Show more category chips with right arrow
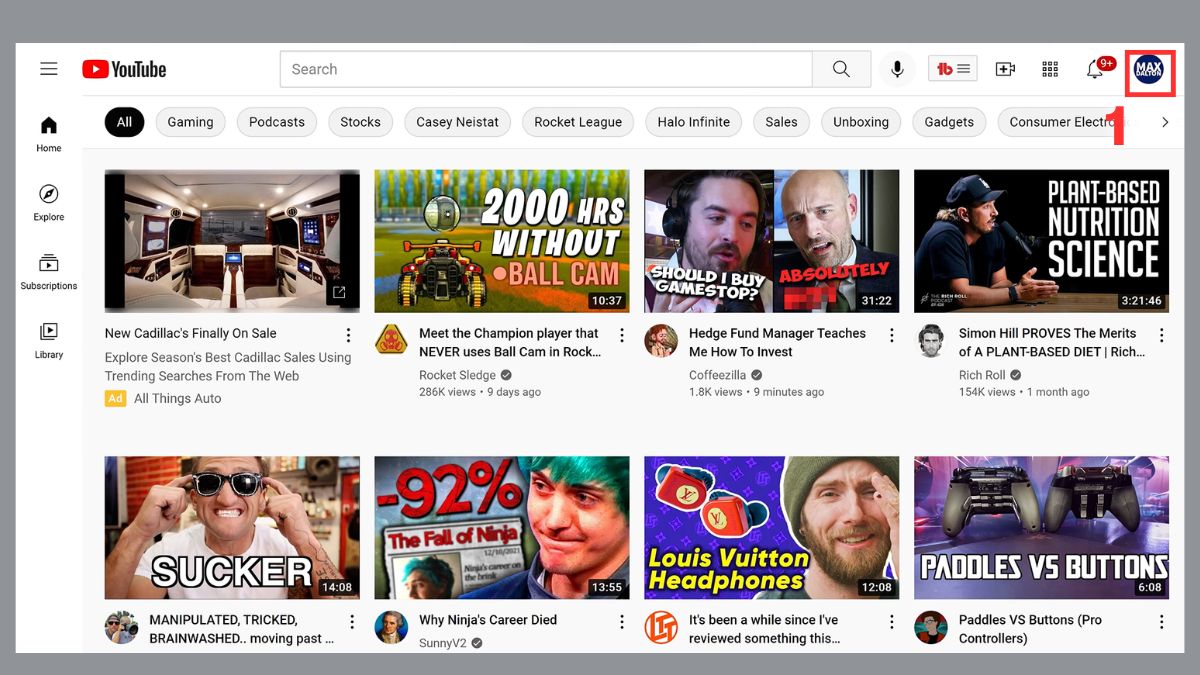This screenshot has height=675, width=1200. [x=1164, y=122]
